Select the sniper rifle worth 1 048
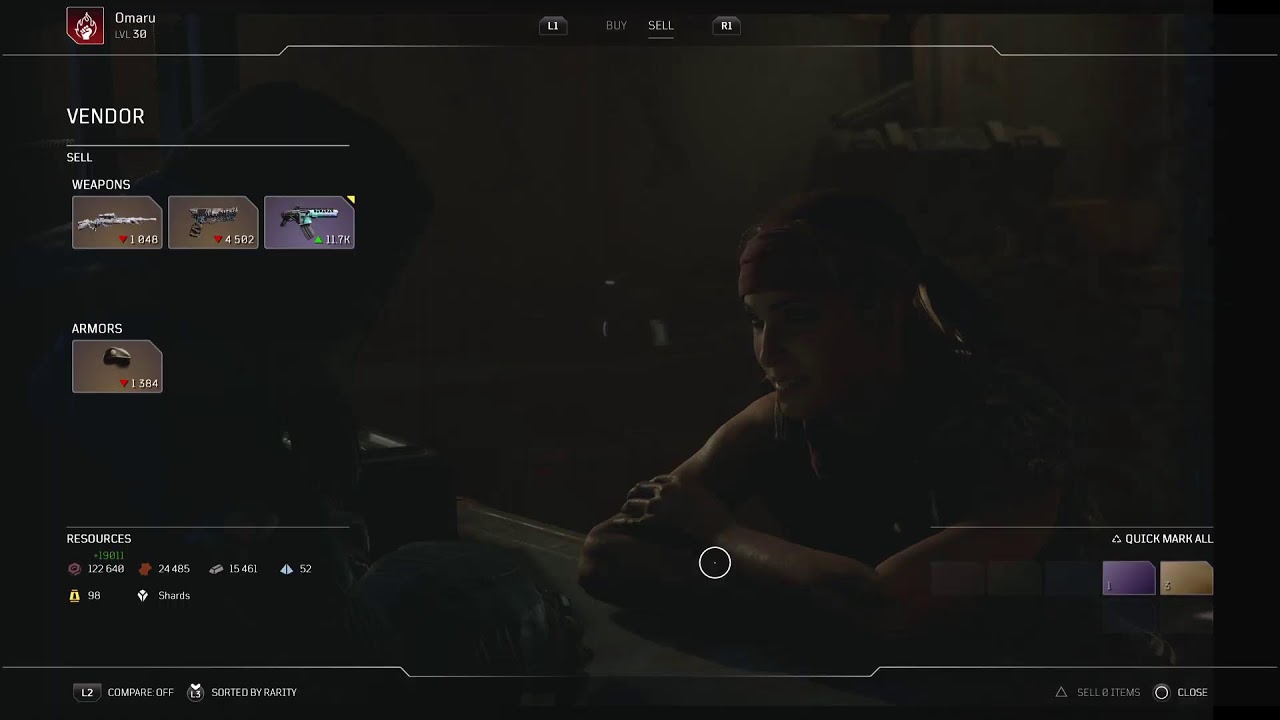 tap(117, 222)
